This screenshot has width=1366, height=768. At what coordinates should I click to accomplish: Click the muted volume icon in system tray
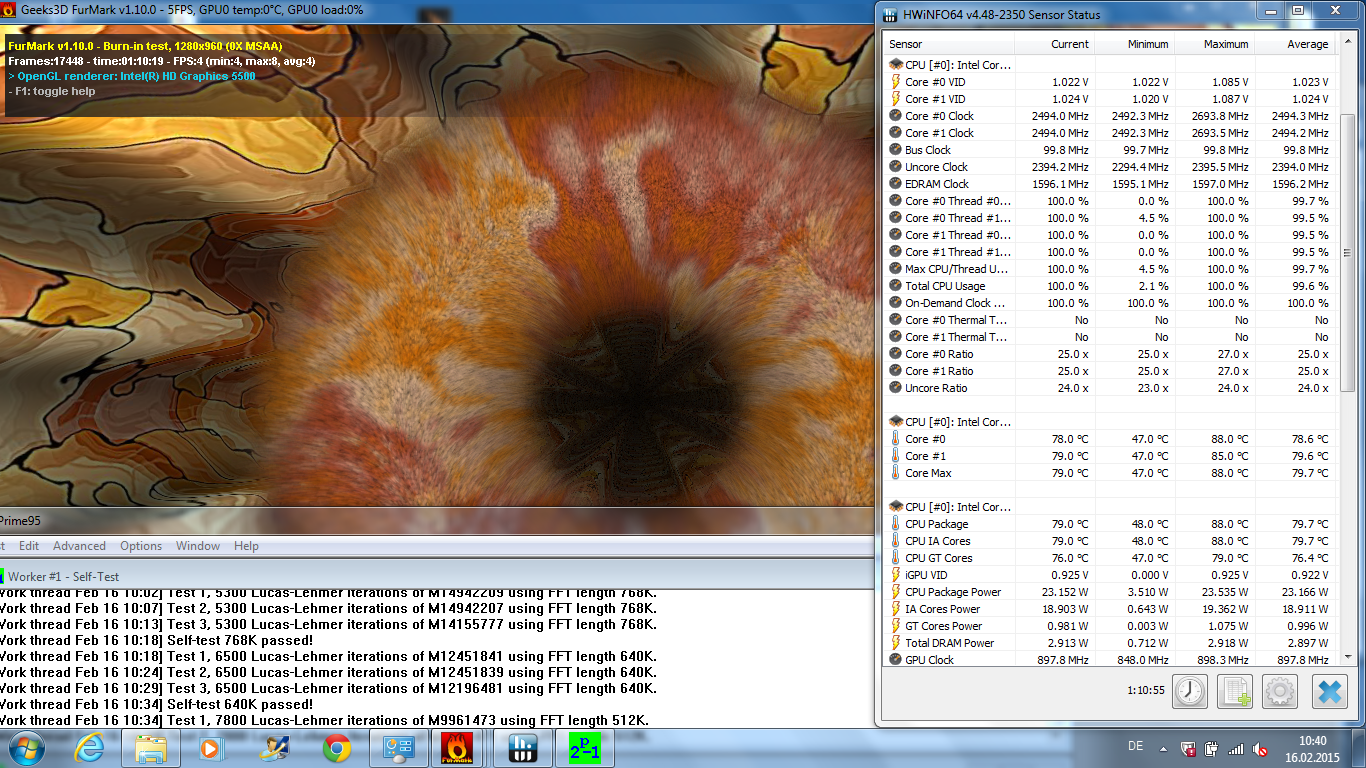click(1262, 748)
